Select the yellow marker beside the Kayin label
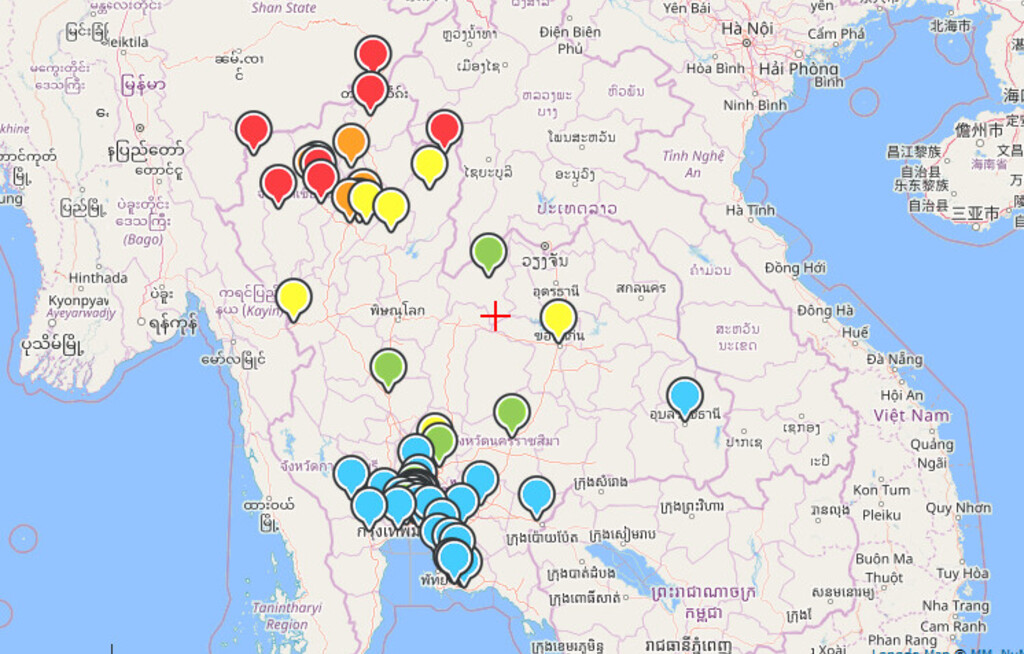The image size is (1024, 654). point(294,298)
